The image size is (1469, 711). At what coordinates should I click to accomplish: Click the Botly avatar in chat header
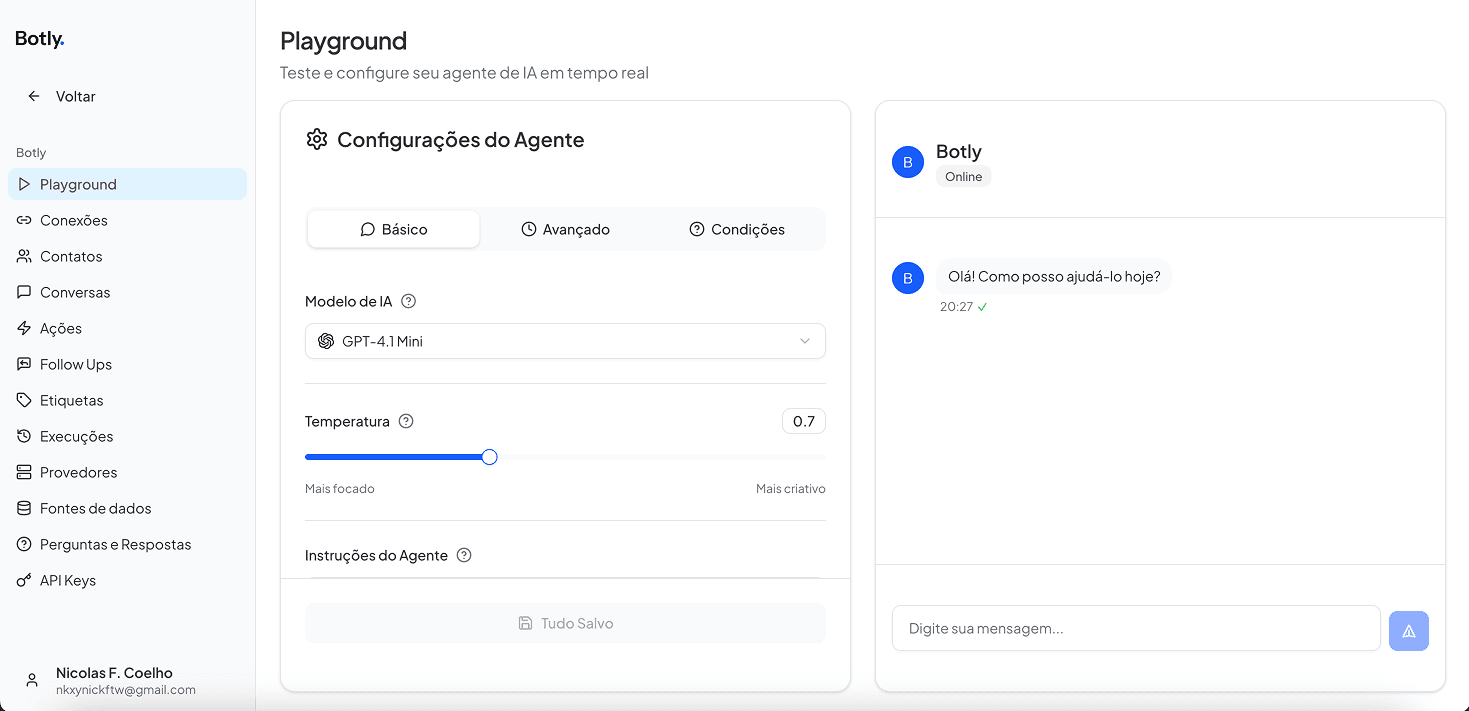coord(907,162)
